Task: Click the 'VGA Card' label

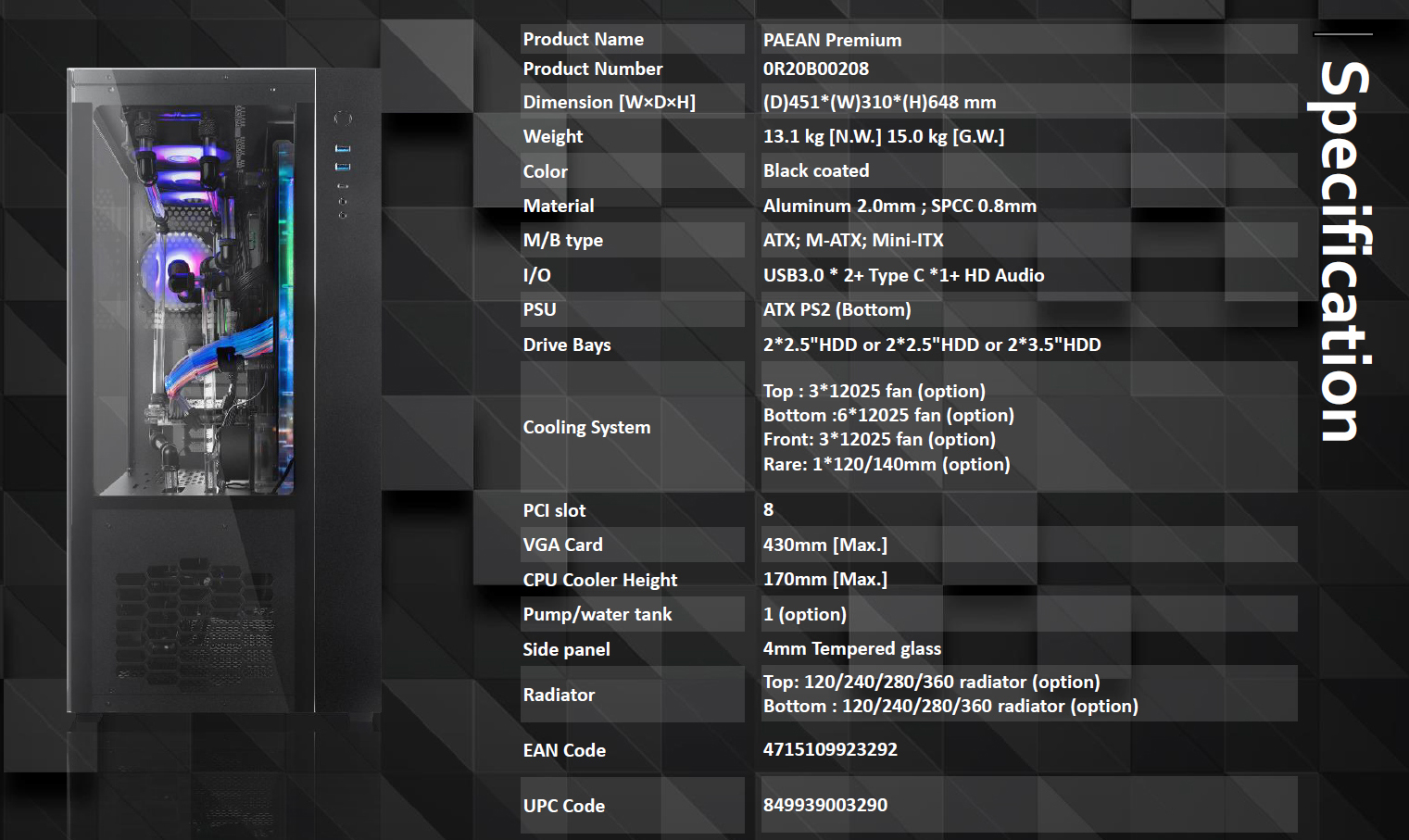Action: click(562, 545)
